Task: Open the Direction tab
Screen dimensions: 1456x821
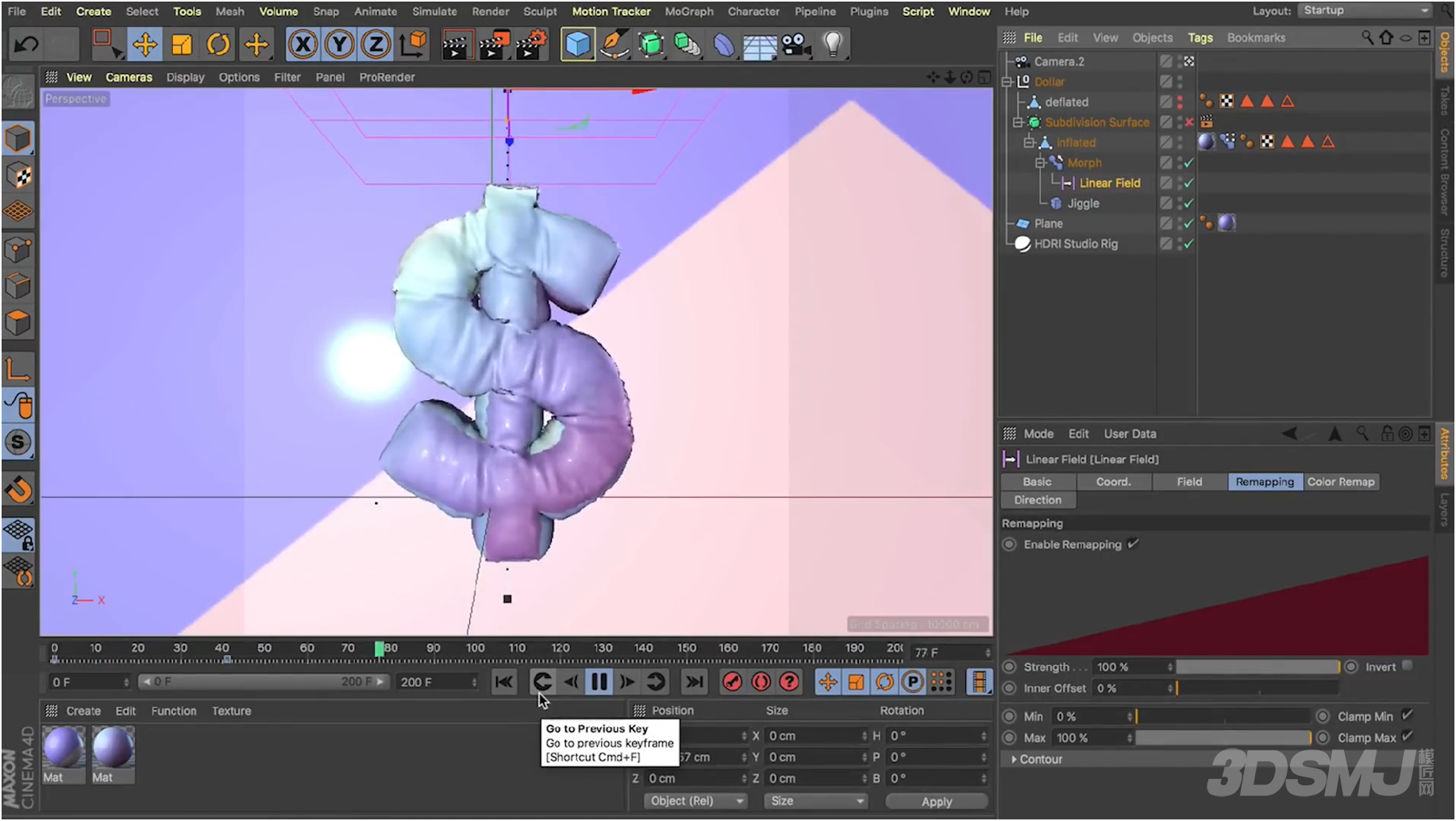Action: point(1038,499)
